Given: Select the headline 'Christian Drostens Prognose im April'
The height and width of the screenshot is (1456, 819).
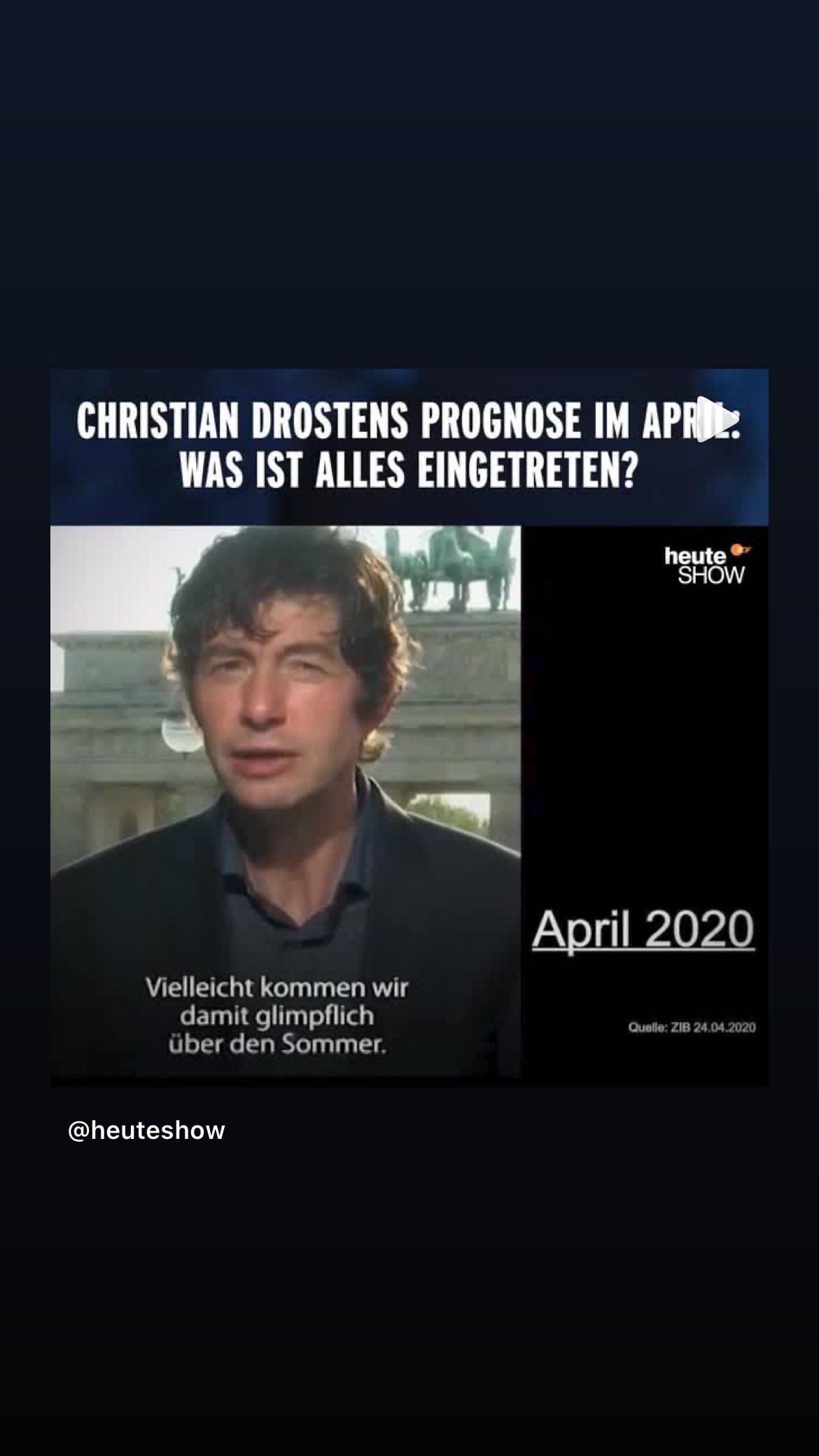Looking at the screenshot, I should [x=408, y=421].
